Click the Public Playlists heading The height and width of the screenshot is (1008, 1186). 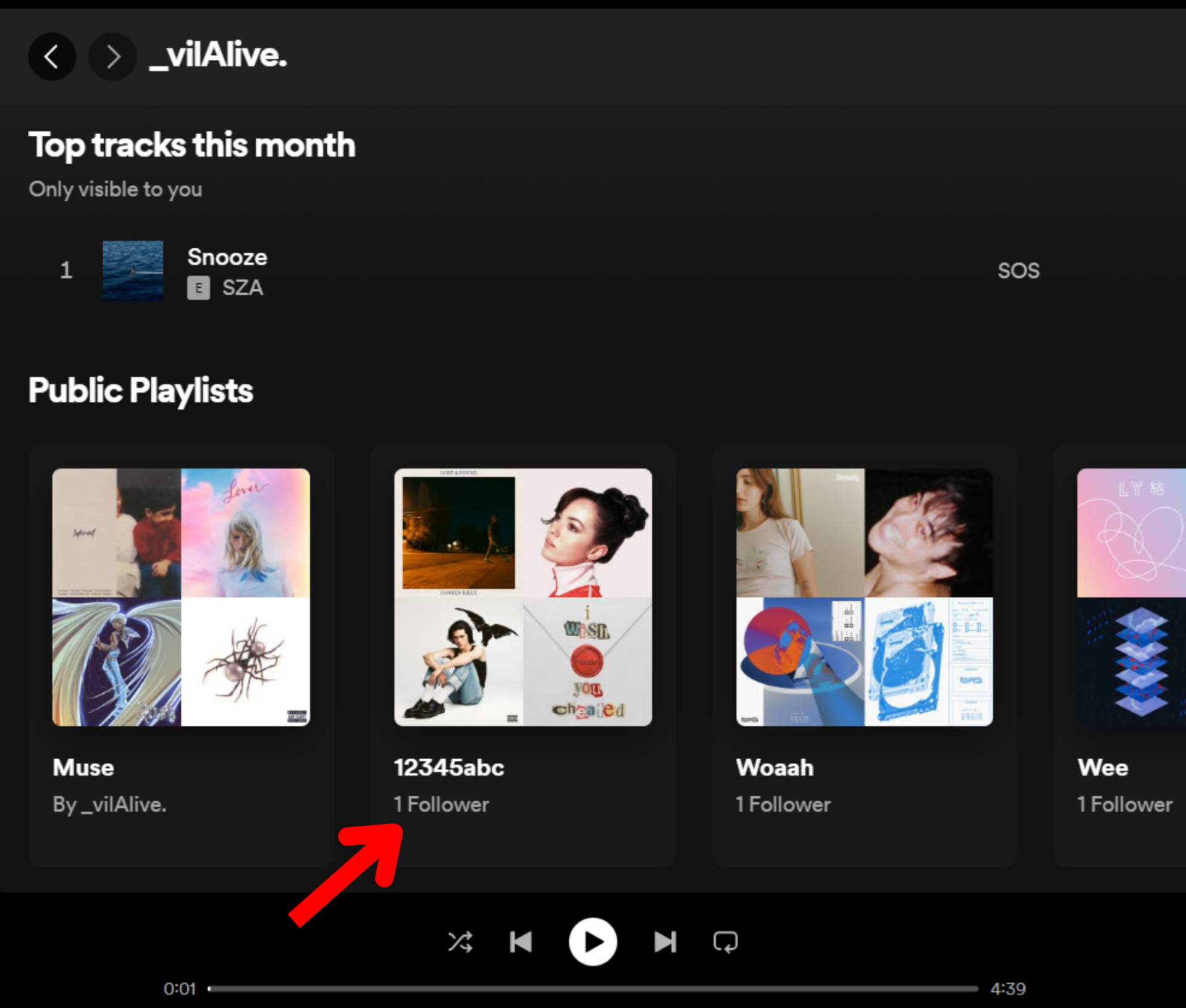click(141, 390)
